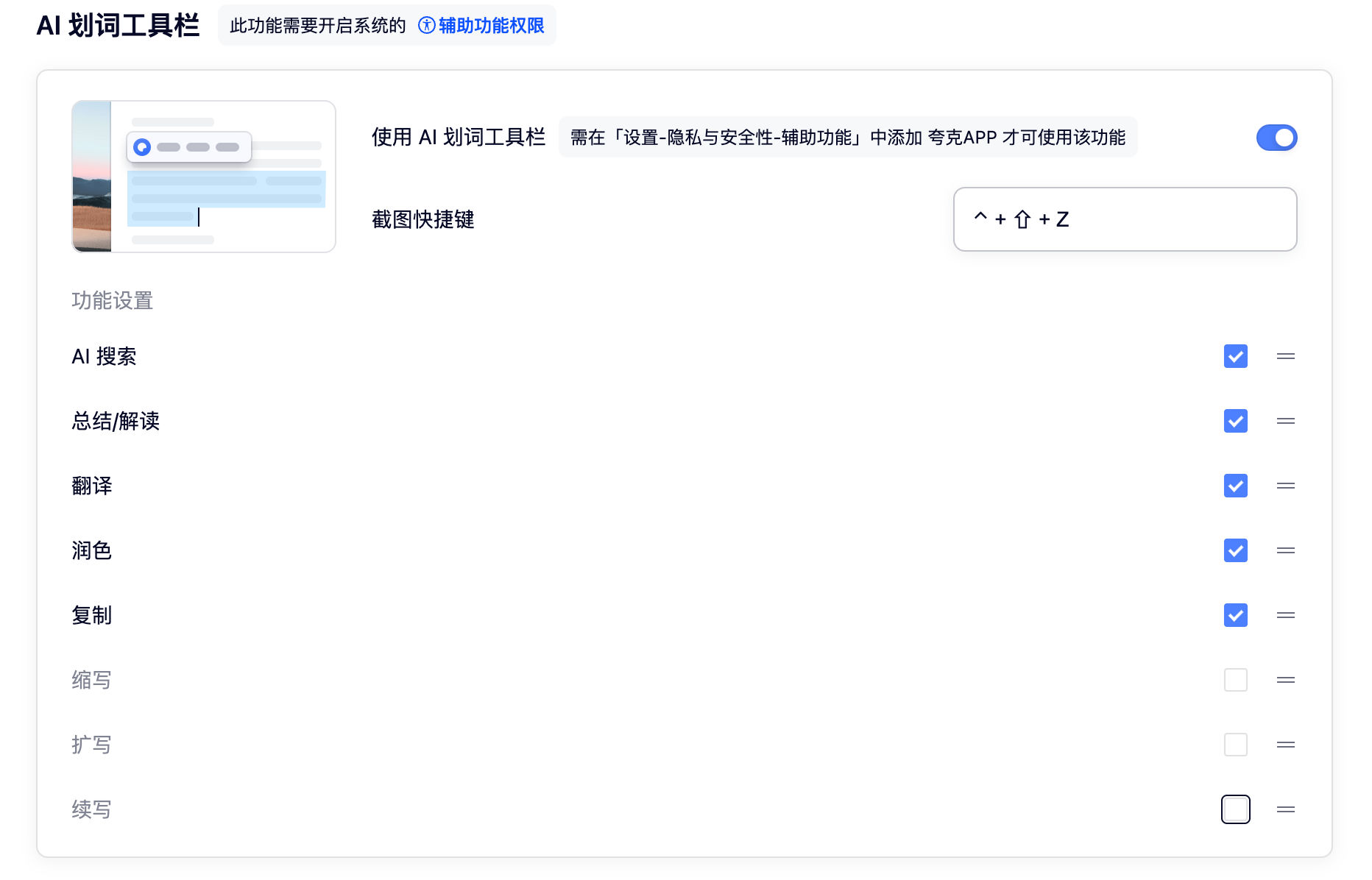Viewport: 1372px width, 880px height.
Task: Click the reorder handle for 翻译
Action: [1286, 486]
